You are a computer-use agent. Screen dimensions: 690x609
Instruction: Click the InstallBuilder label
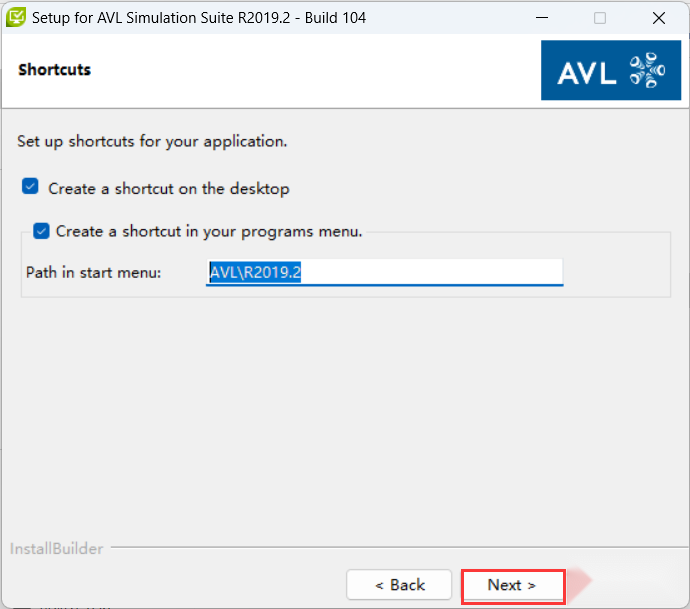56,549
